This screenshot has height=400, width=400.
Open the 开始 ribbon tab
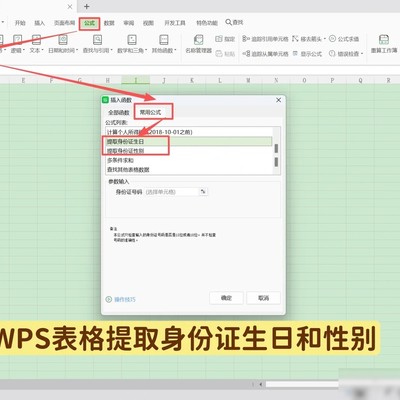click(20, 23)
